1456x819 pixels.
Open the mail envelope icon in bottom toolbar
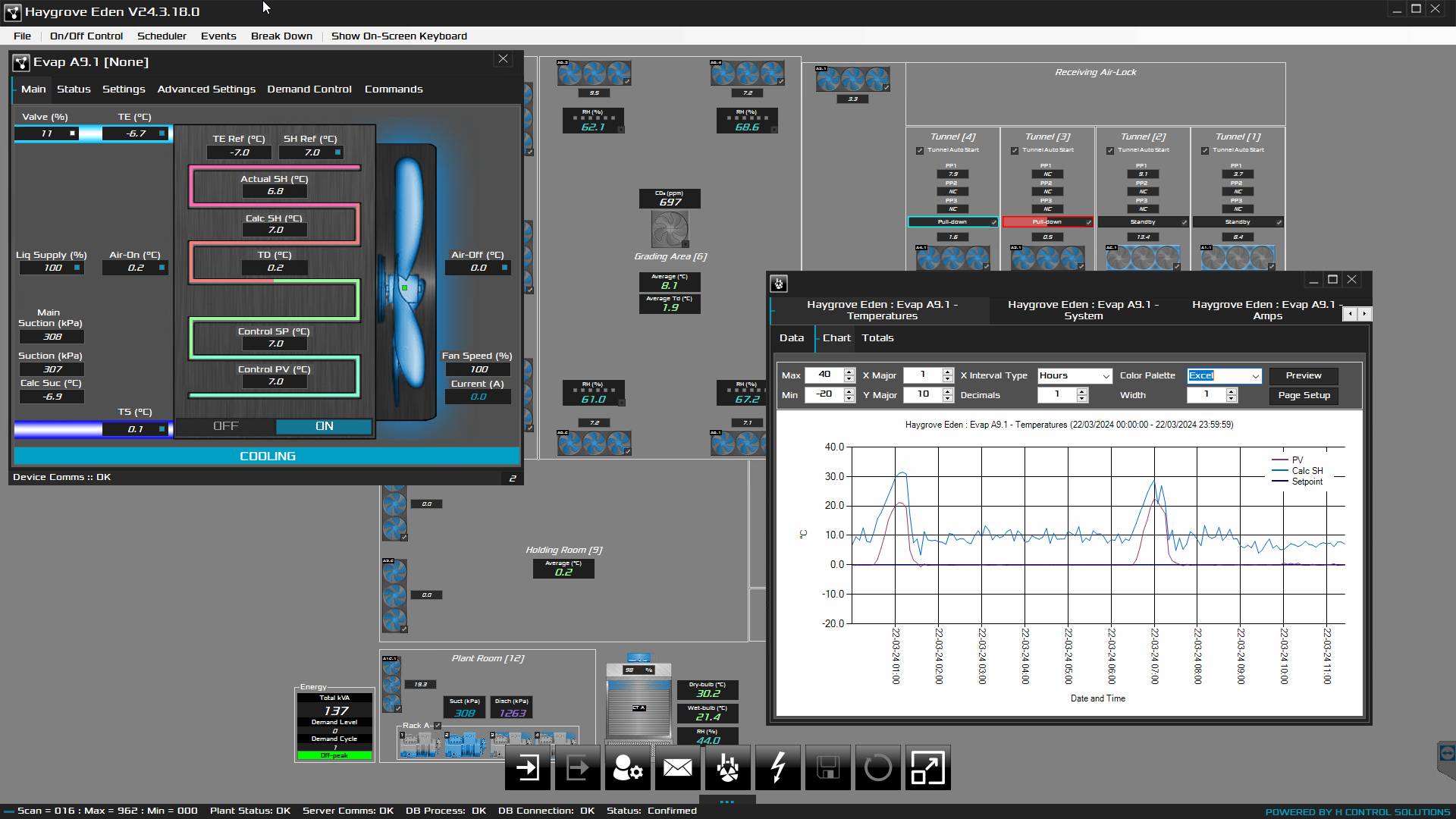[x=678, y=768]
